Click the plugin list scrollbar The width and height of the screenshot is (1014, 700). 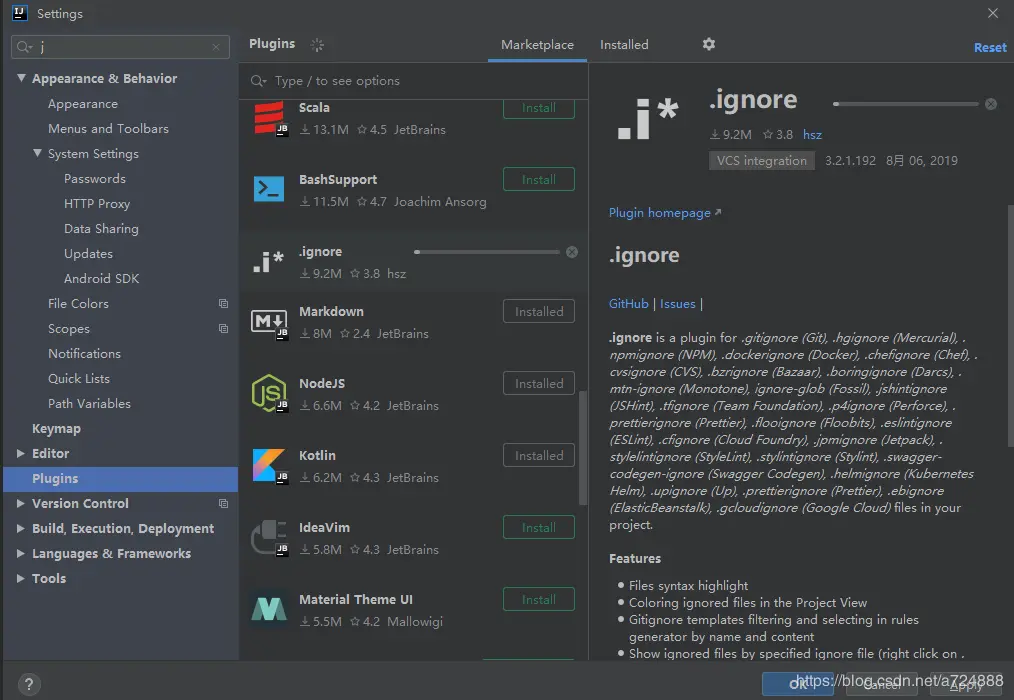(x=583, y=448)
